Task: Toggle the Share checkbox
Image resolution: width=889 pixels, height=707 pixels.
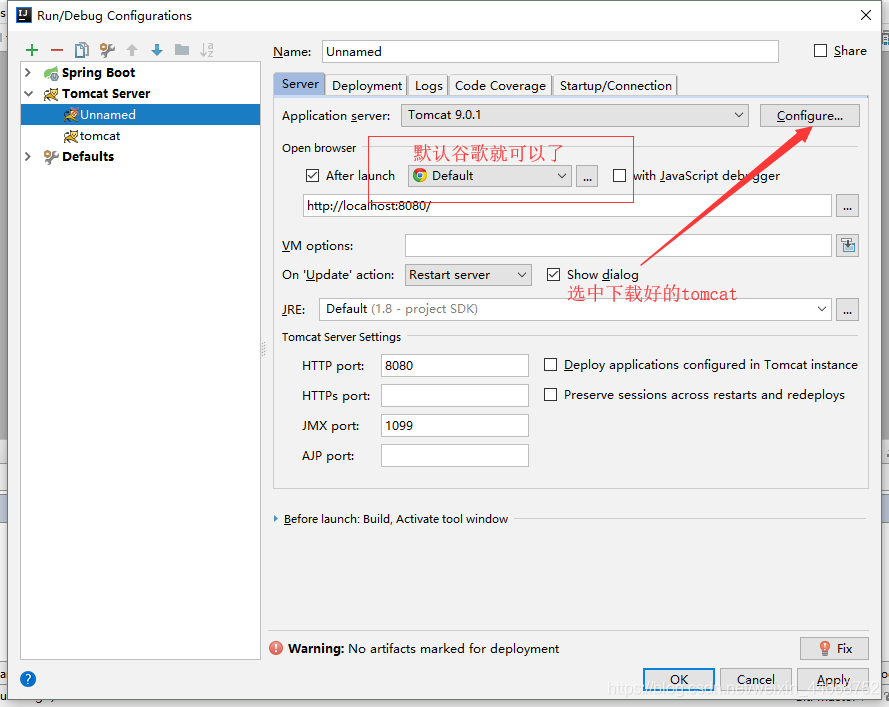Action: (x=820, y=51)
